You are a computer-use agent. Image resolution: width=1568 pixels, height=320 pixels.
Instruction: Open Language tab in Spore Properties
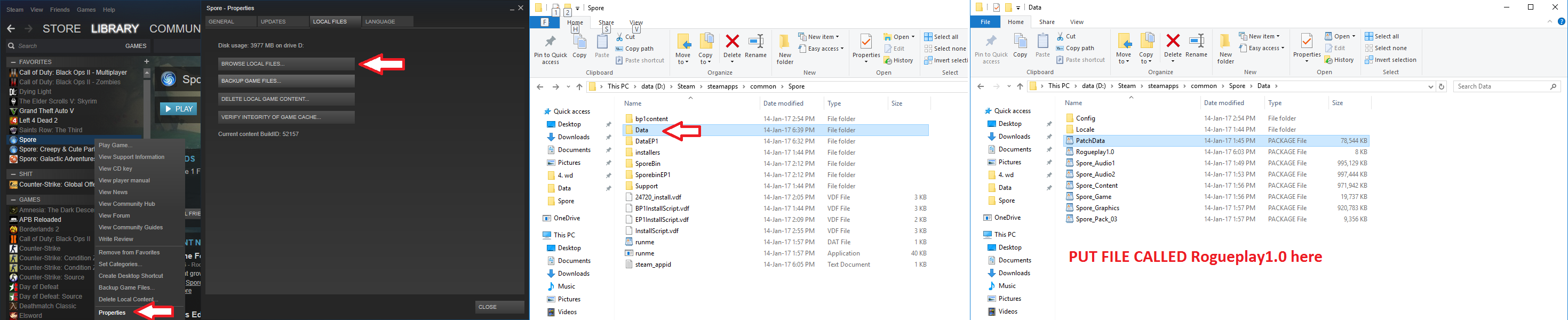click(x=387, y=22)
